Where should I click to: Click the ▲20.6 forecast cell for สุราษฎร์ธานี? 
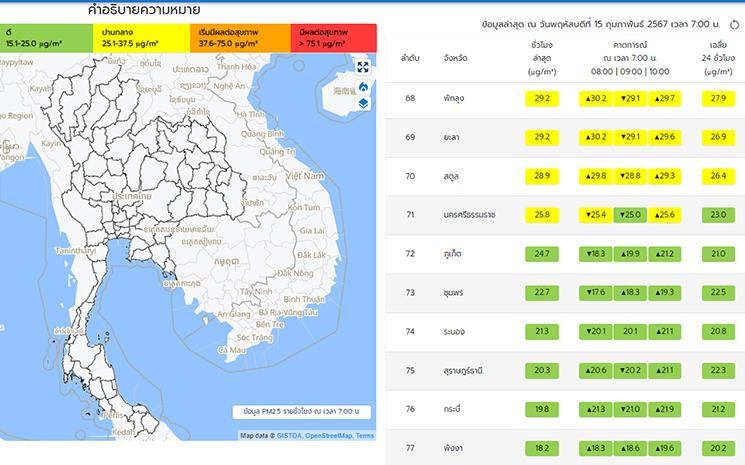click(596, 370)
